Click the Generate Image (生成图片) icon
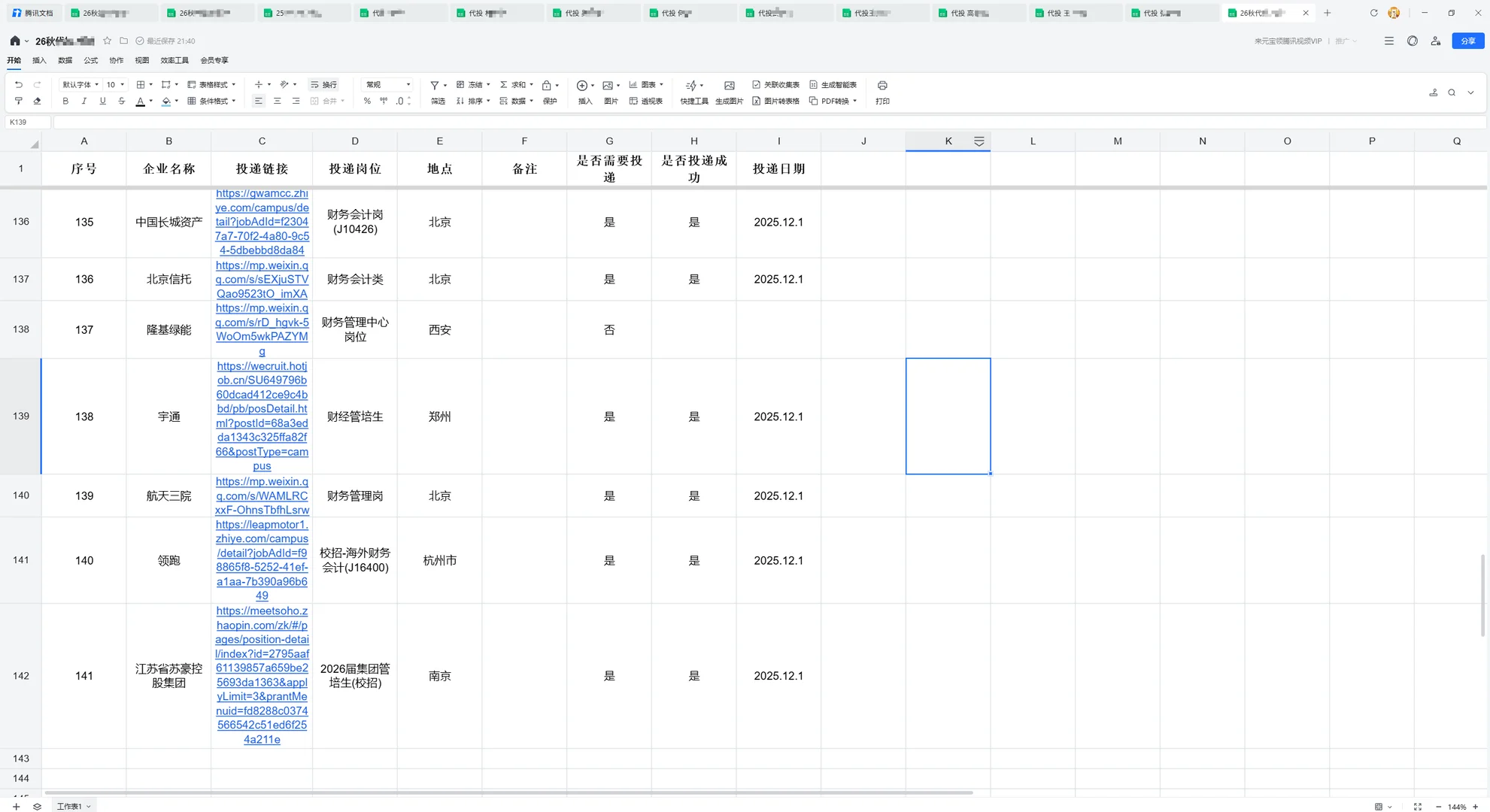Image resolution: width=1490 pixels, height=812 pixels. click(729, 85)
